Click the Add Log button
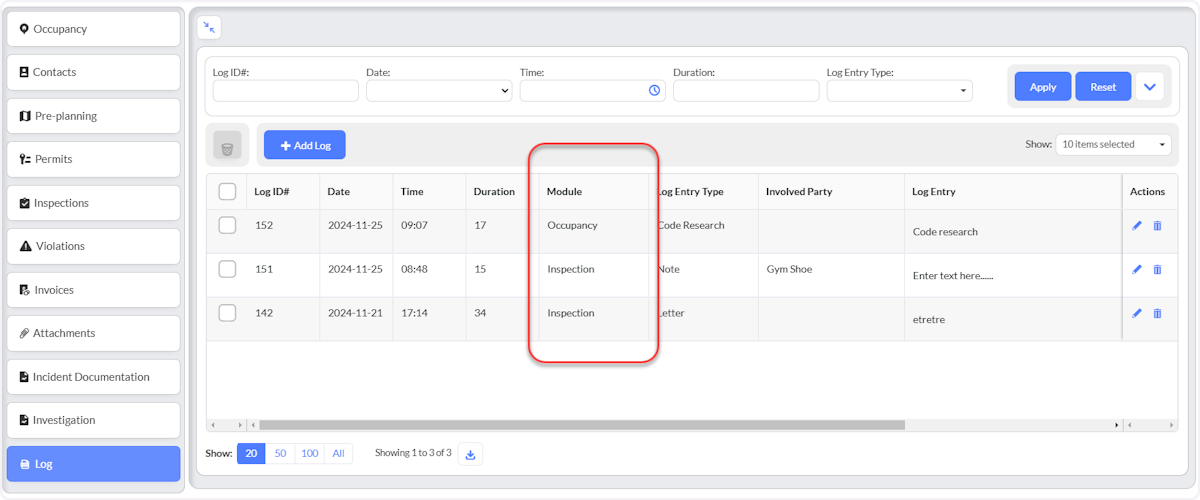Screen dimensions: 1200x500 [305, 145]
